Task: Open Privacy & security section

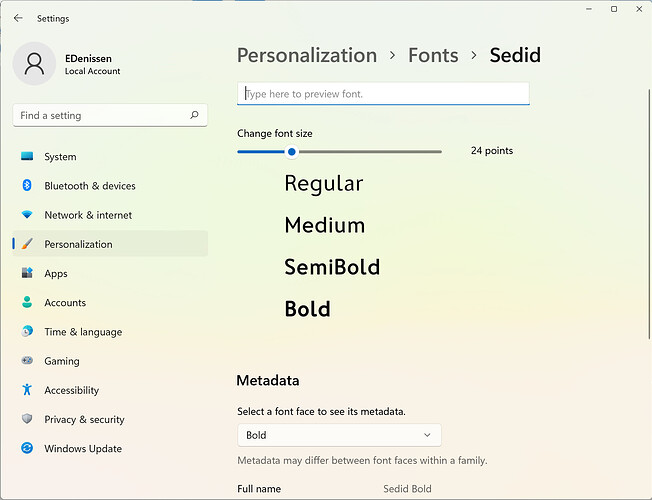Action: tap(84, 420)
